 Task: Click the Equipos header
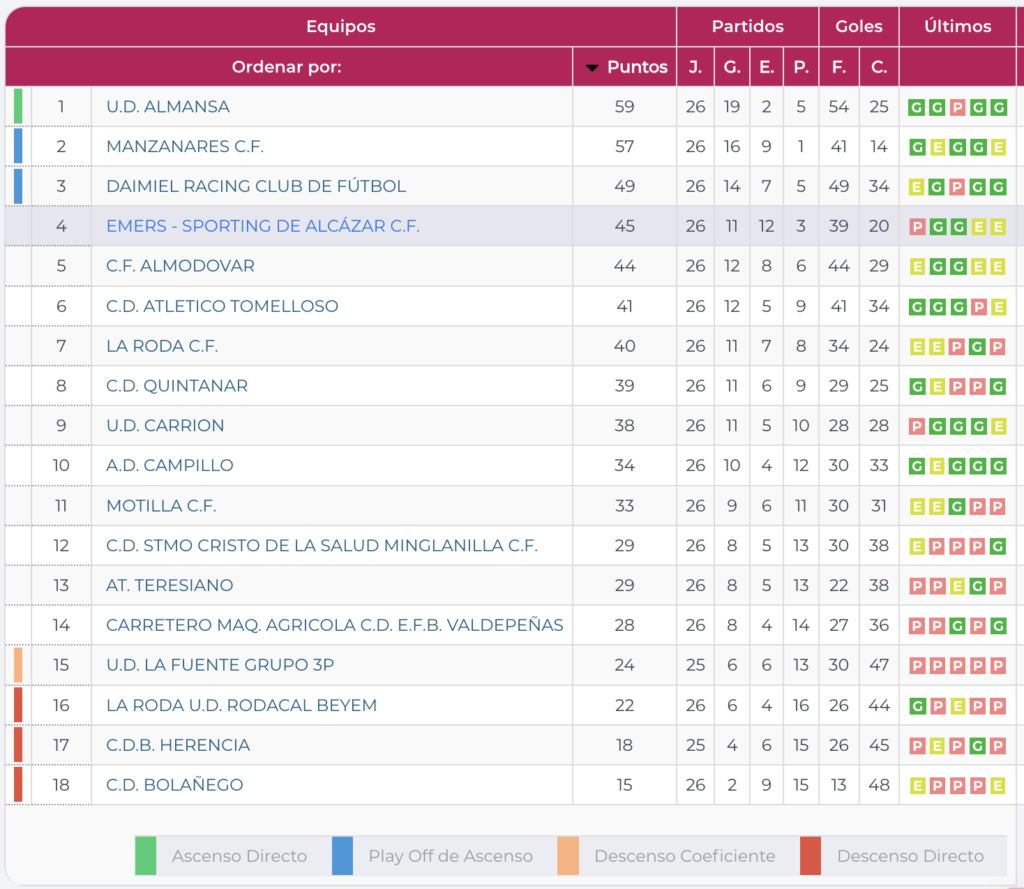(x=341, y=27)
